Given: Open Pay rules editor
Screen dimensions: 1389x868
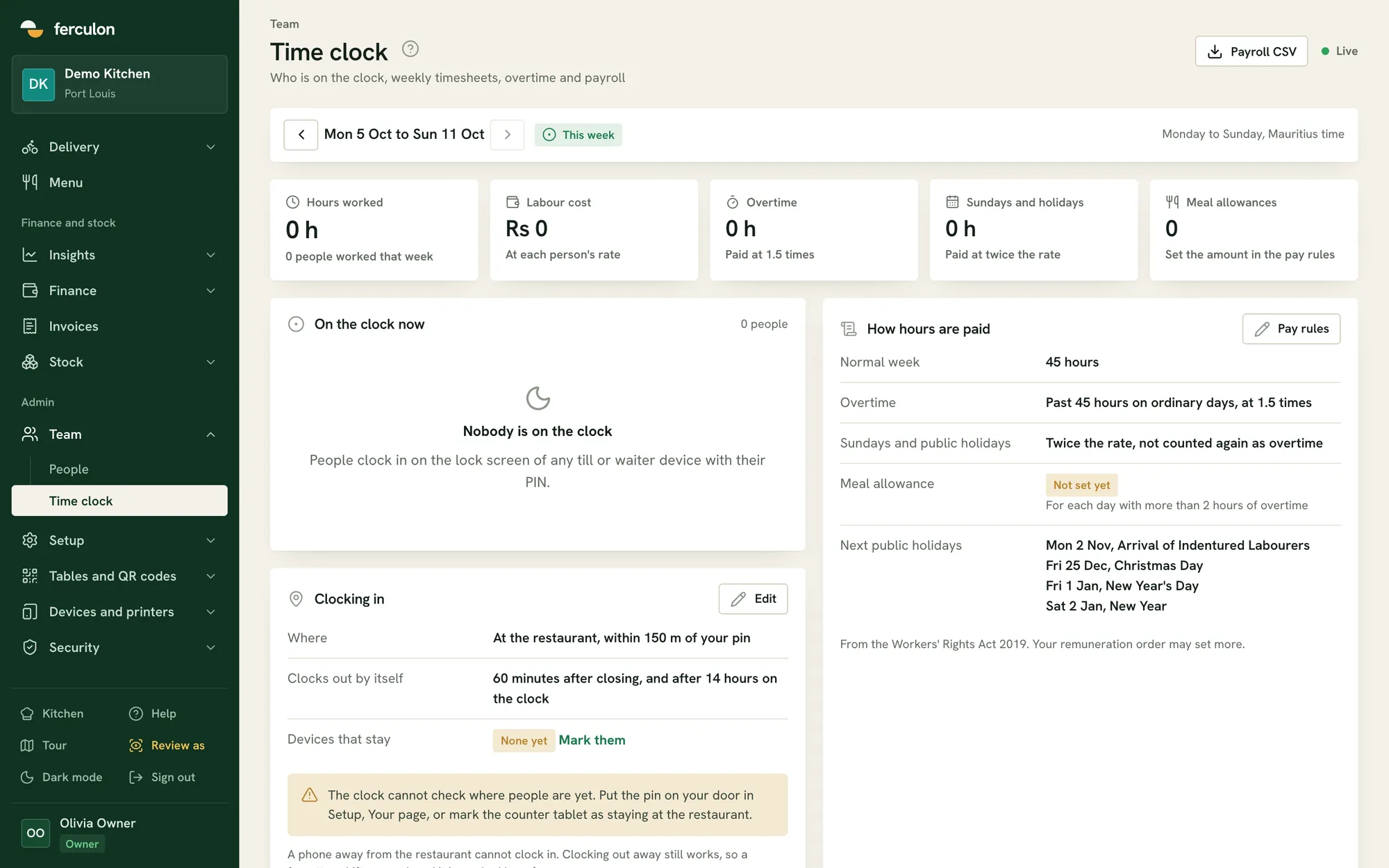Looking at the screenshot, I should point(1291,329).
